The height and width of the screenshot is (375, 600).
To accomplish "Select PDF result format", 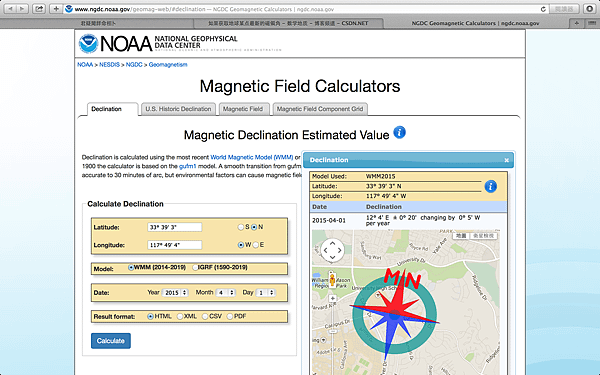I will coord(230,316).
